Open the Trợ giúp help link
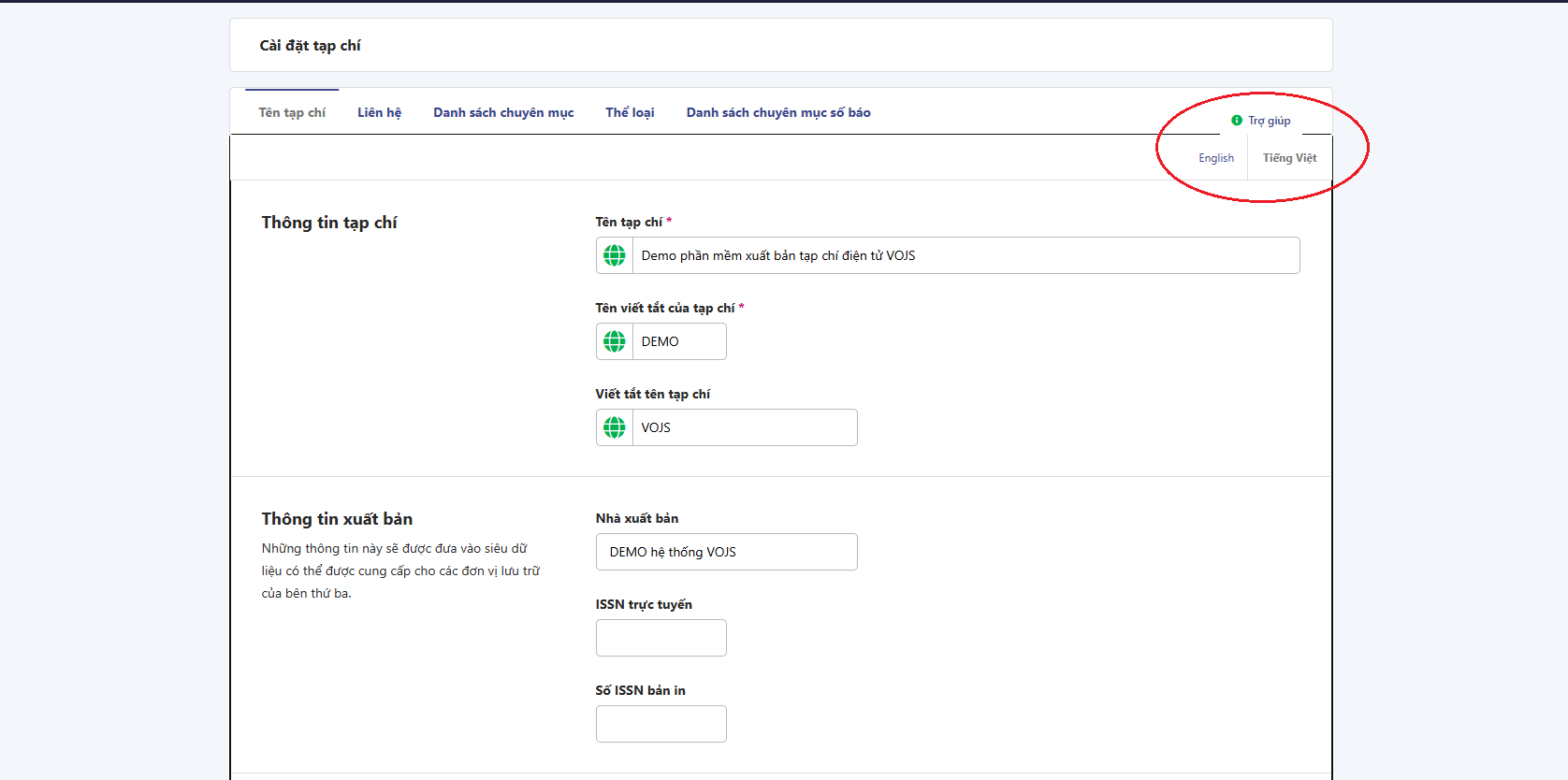 pyautogui.click(x=1269, y=121)
